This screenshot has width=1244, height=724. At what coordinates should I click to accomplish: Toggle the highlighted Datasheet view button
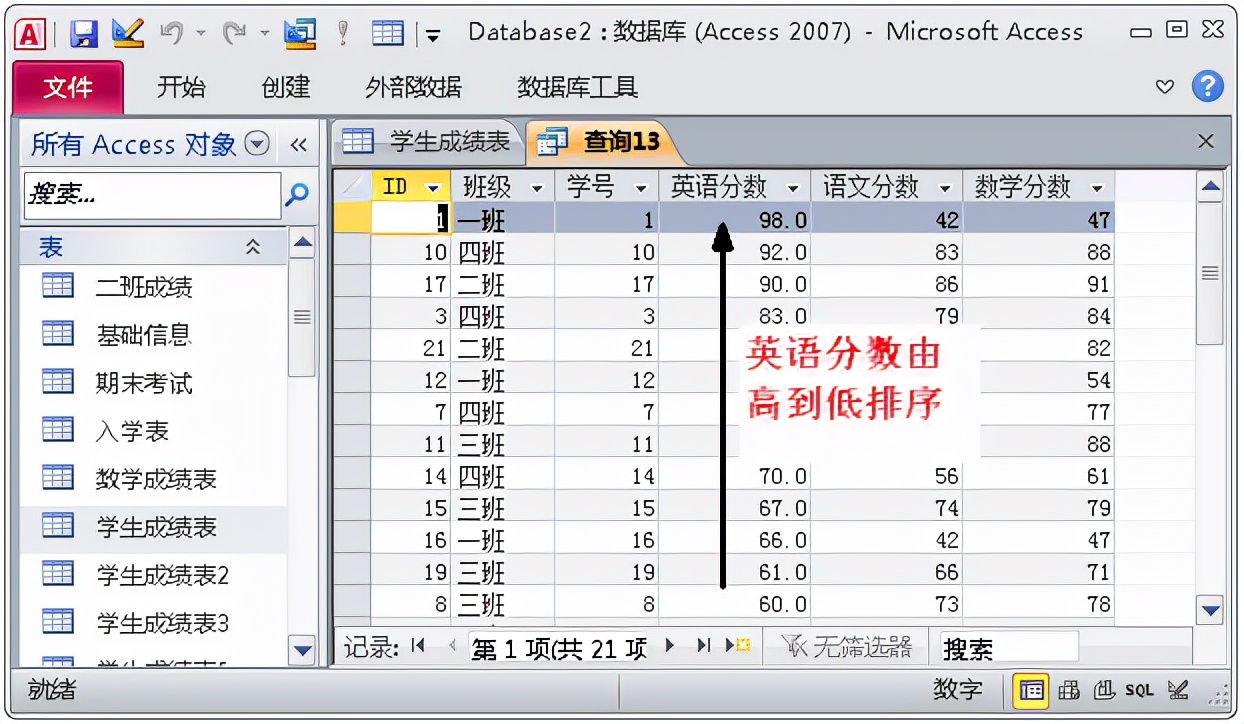1031,690
